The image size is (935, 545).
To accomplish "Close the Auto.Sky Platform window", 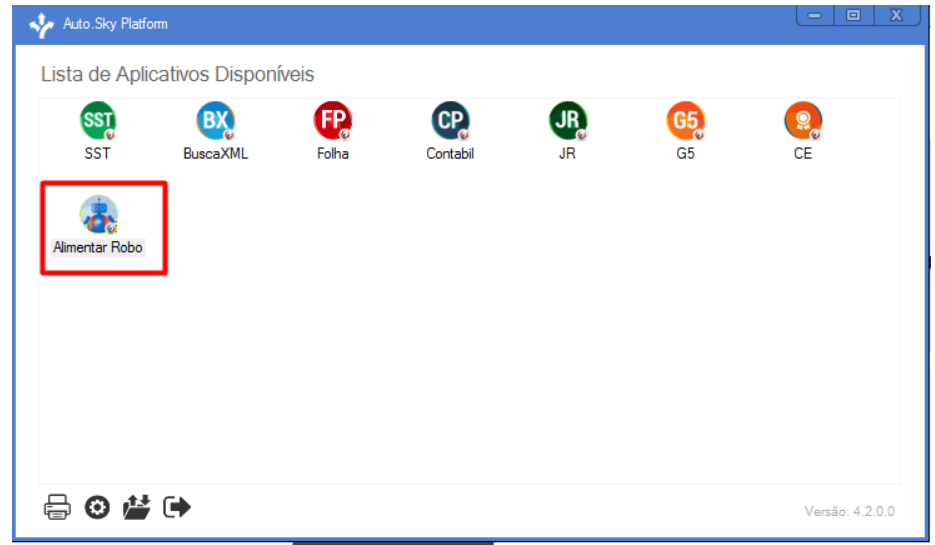I will coord(896,15).
